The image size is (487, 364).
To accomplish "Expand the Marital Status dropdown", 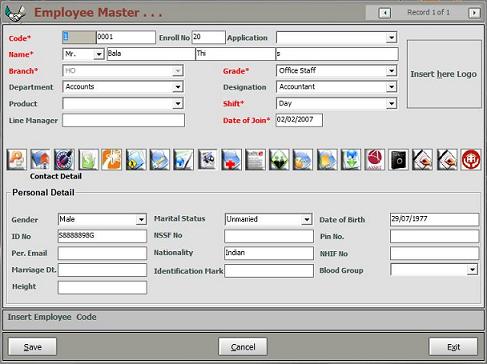I will click(x=307, y=219).
